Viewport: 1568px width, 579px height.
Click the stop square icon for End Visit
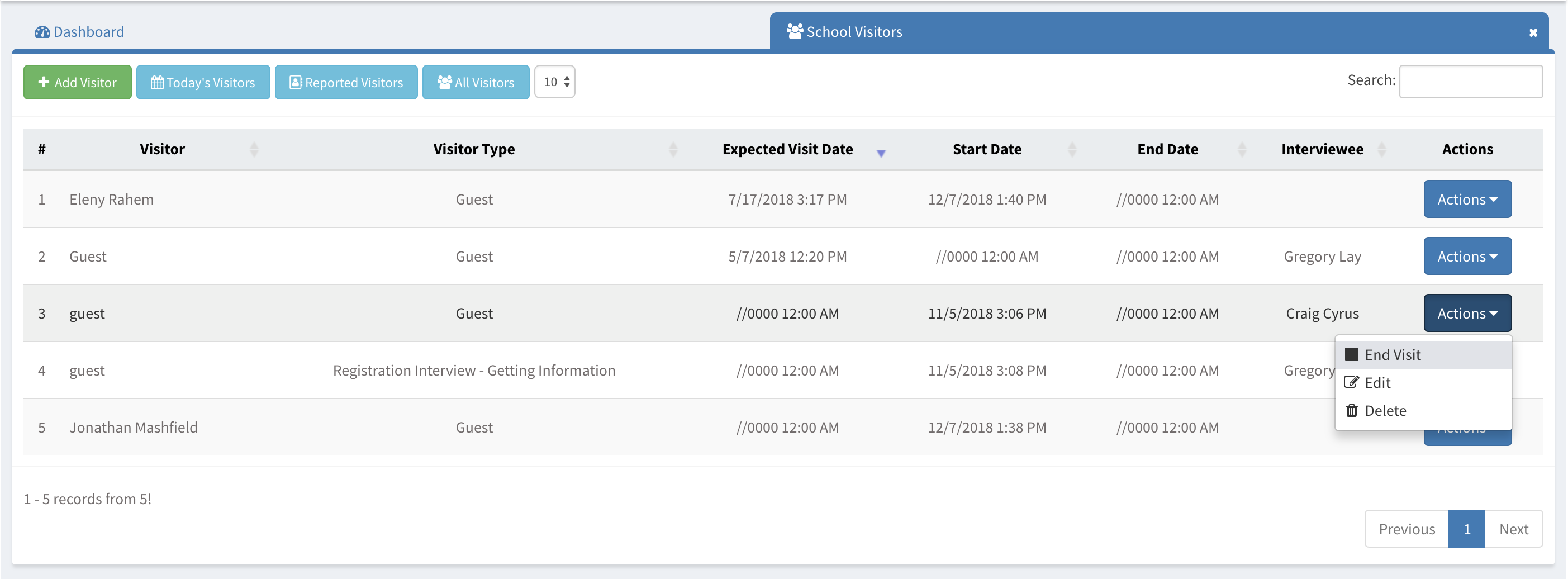coord(1351,354)
